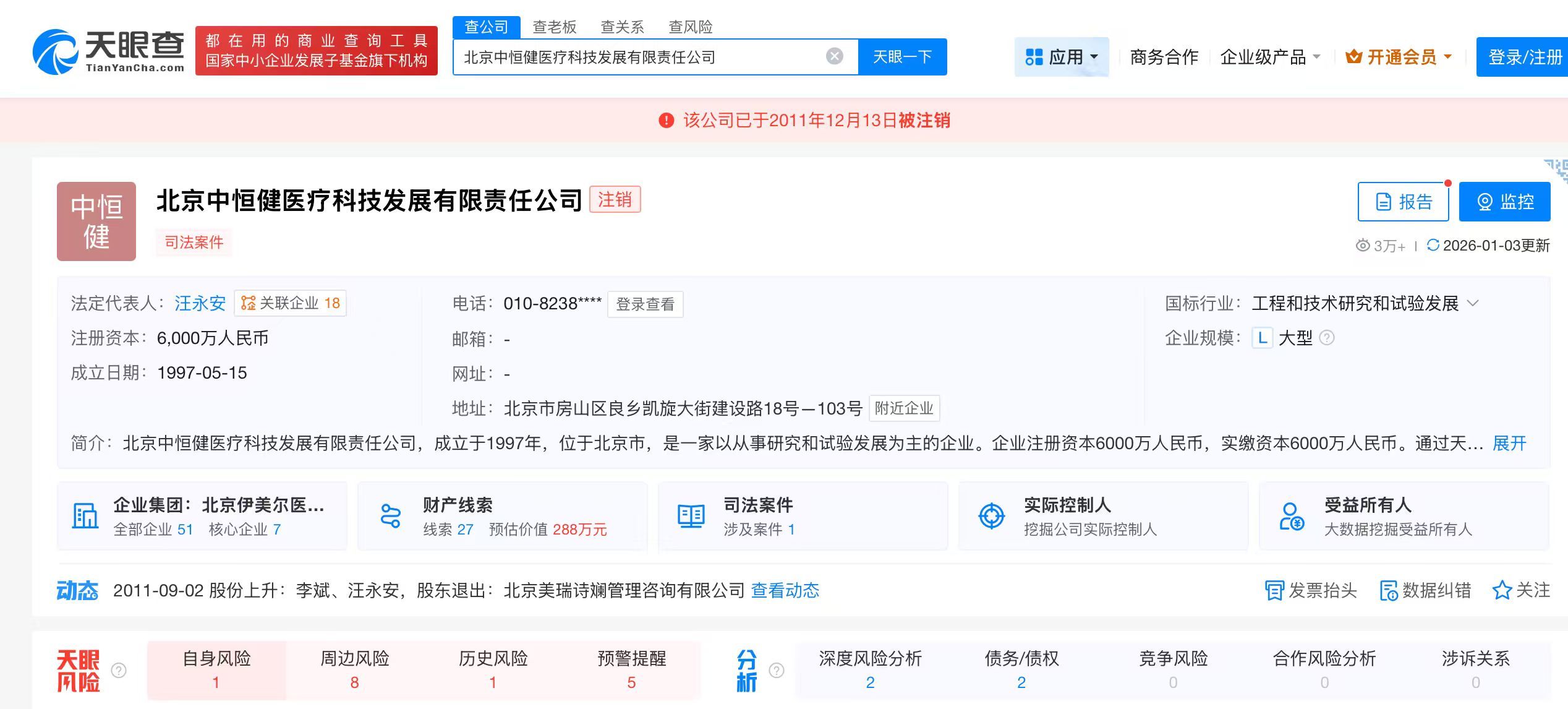
Task: Expand company 简介 with 展开
Action: pos(1509,443)
